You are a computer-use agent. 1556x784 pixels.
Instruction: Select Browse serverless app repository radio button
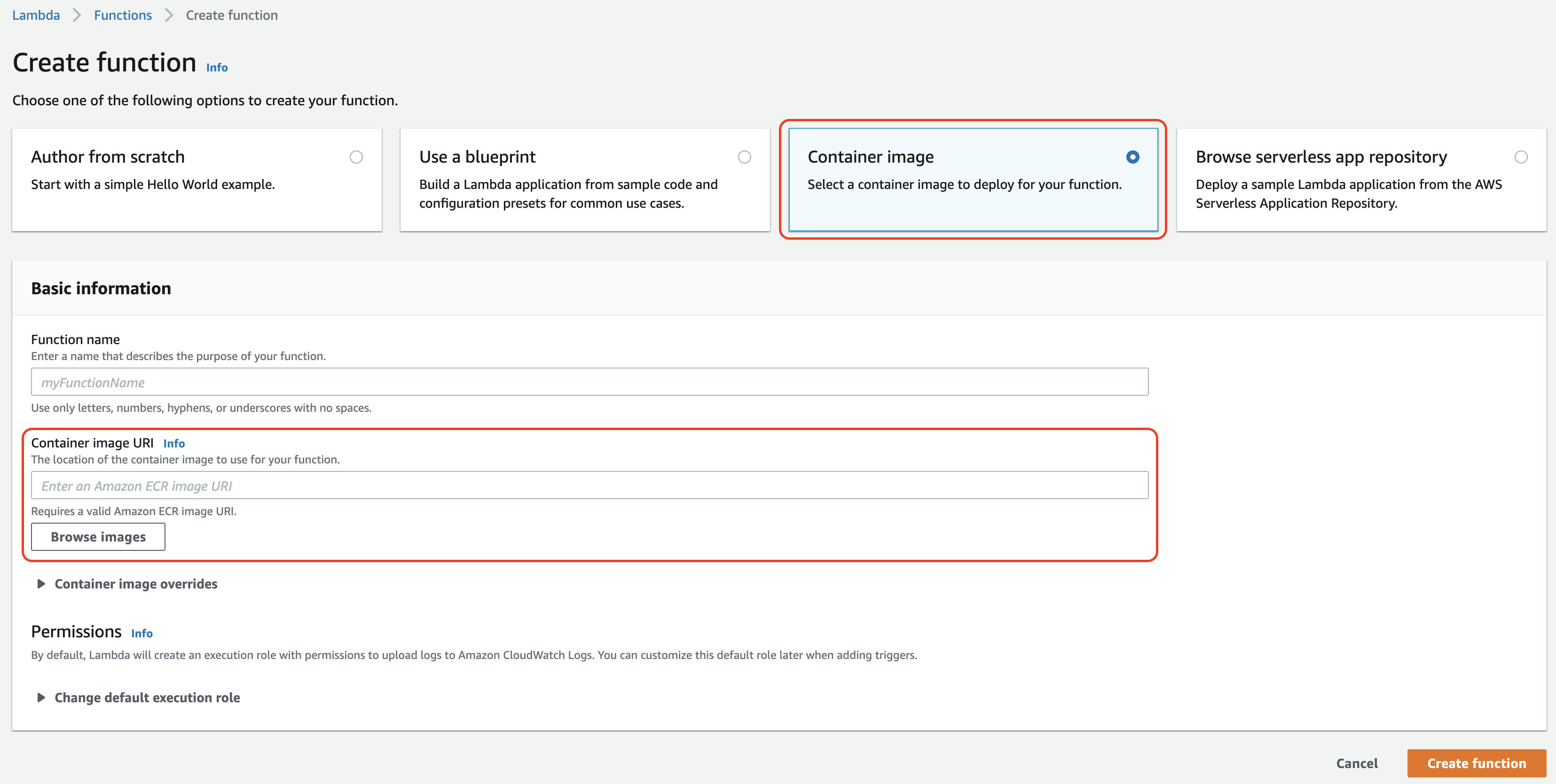pyautogui.click(x=1521, y=157)
